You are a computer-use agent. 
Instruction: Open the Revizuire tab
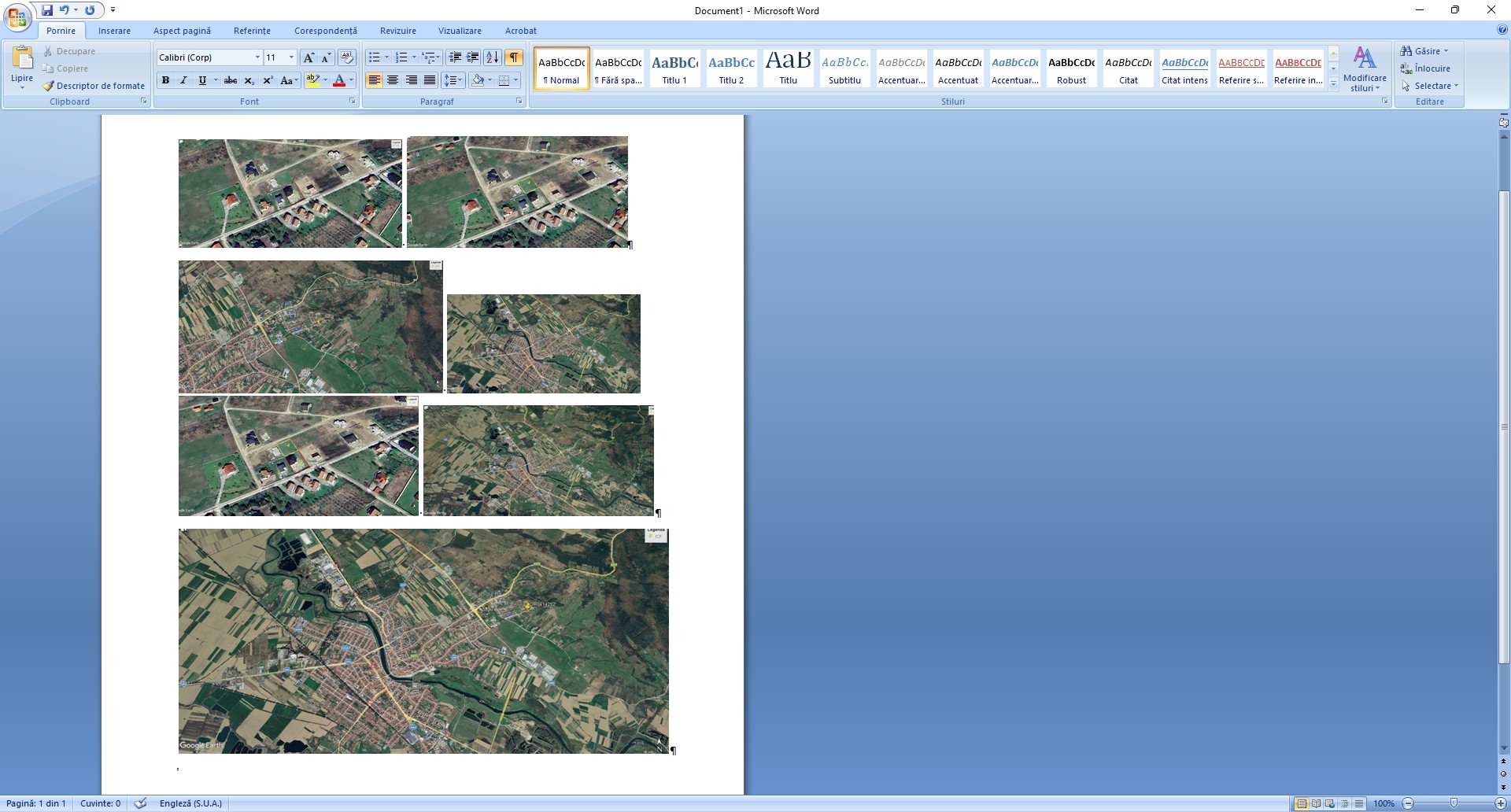[x=397, y=31]
